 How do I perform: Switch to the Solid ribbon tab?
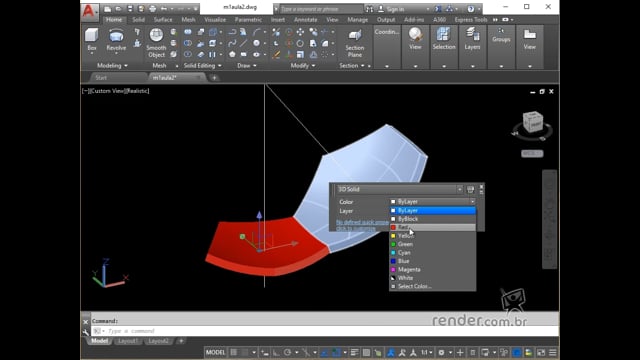click(x=138, y=20)
